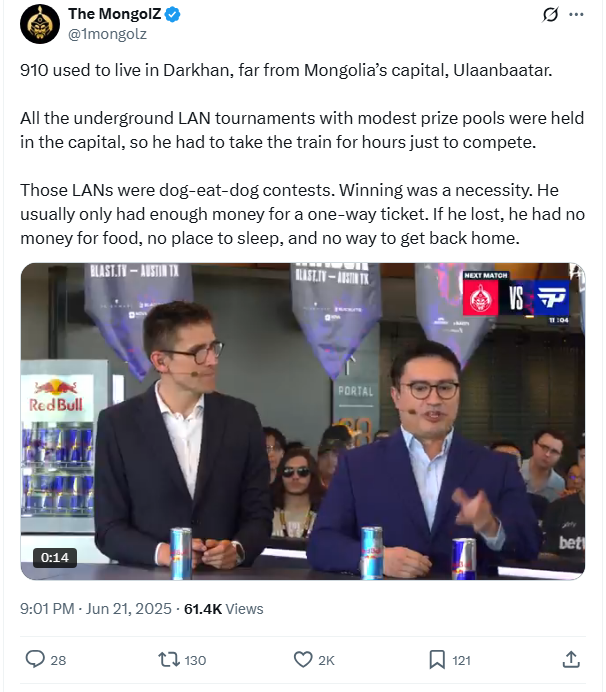Like the tweet with heart icon
The height and width of the screenshot is (692, 606).
[303, 660]
